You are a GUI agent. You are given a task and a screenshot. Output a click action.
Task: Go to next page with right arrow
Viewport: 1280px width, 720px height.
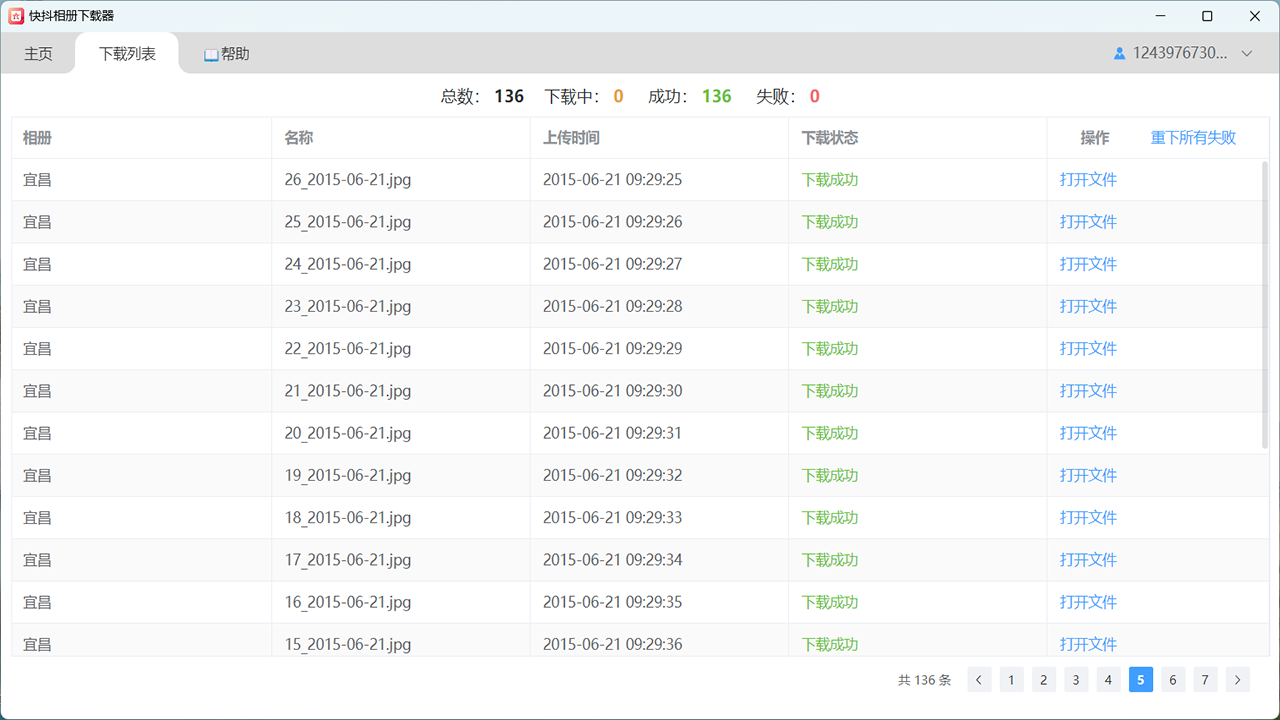1238,680
